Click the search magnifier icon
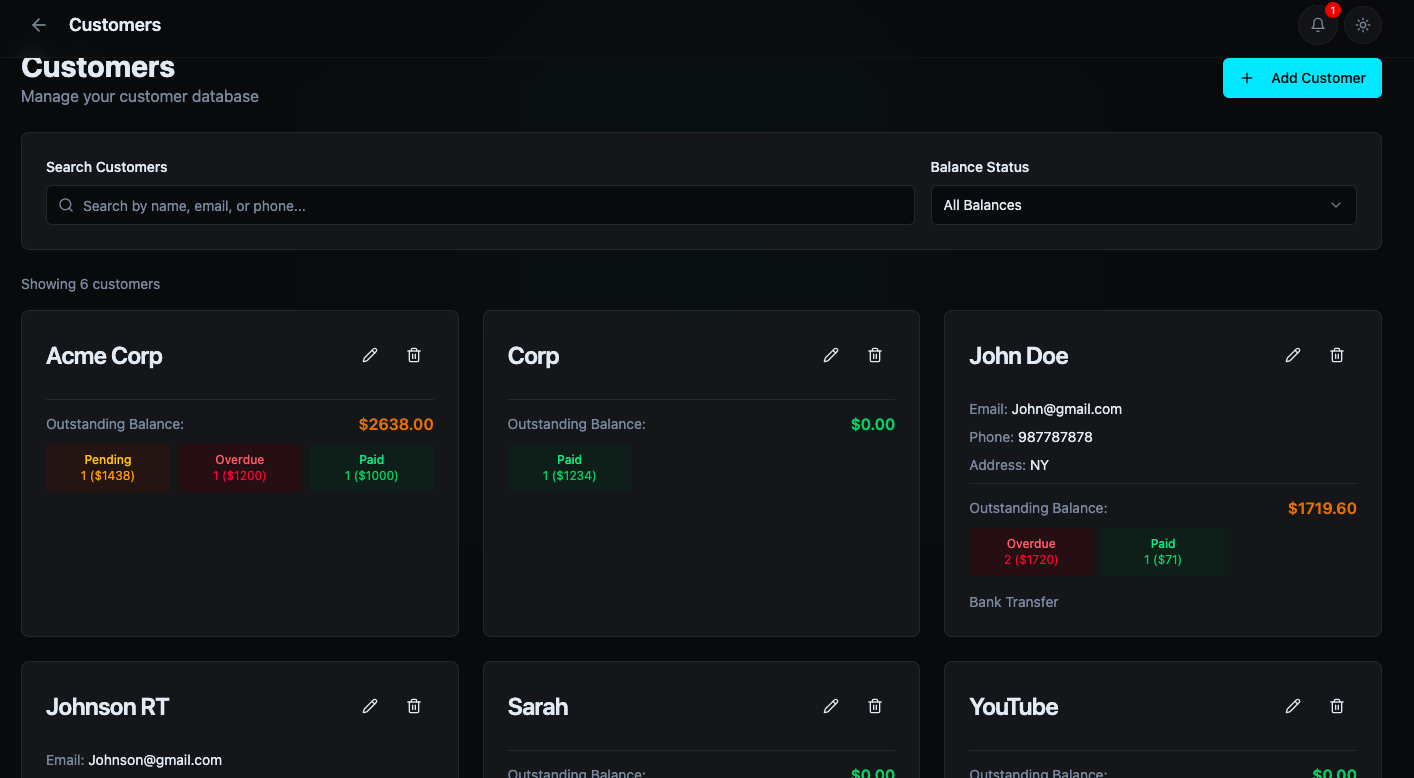 66,205
